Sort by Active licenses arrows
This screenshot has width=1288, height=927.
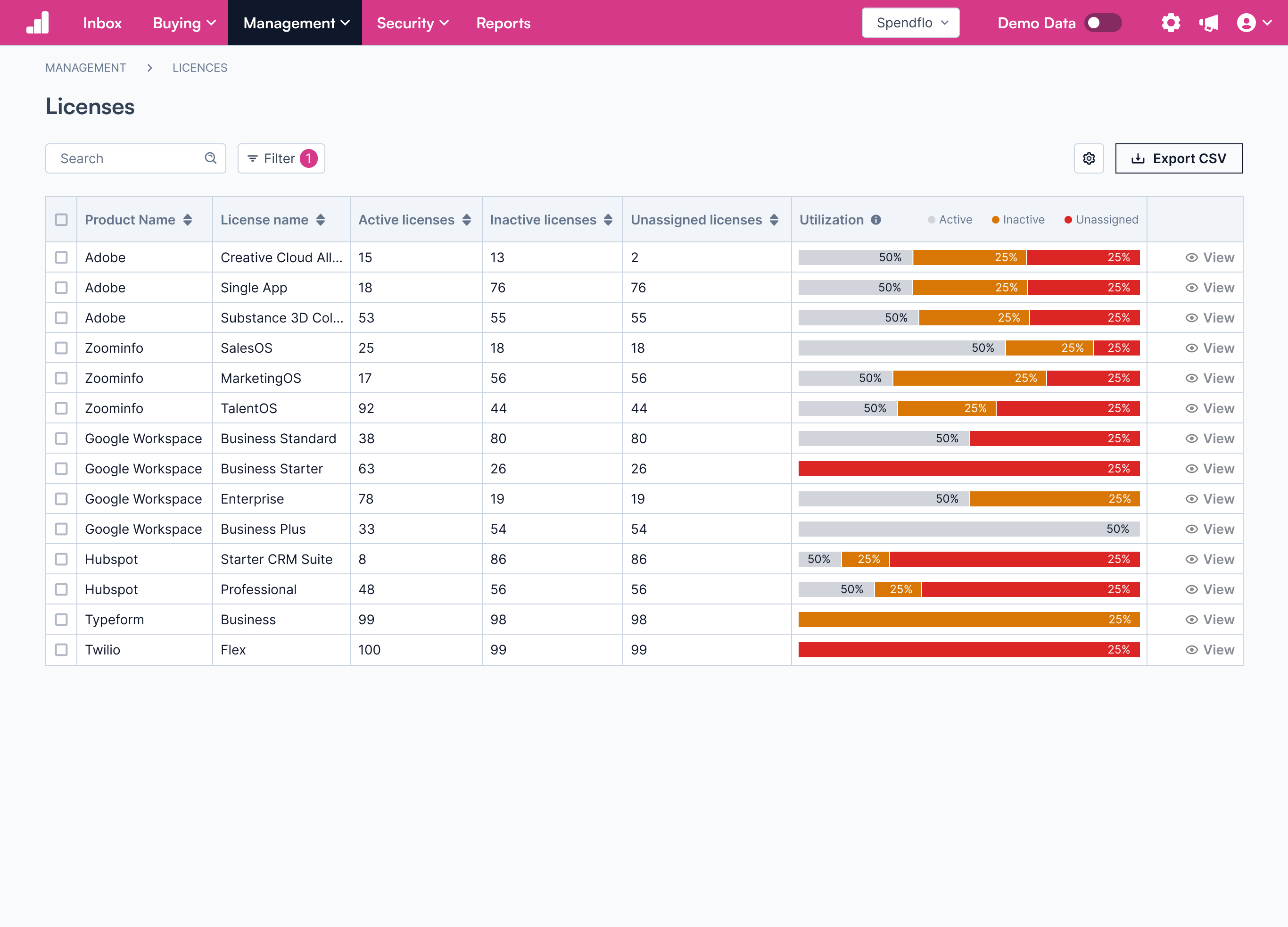coord(467,220)
